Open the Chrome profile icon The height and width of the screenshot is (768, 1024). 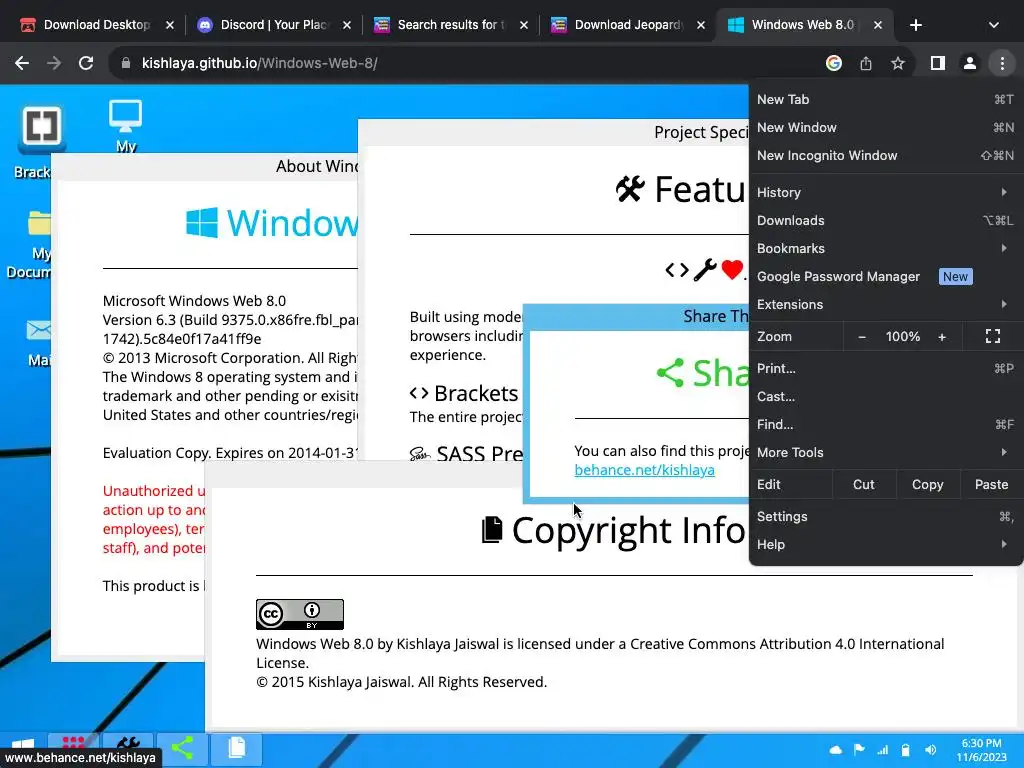click(970, 63)
